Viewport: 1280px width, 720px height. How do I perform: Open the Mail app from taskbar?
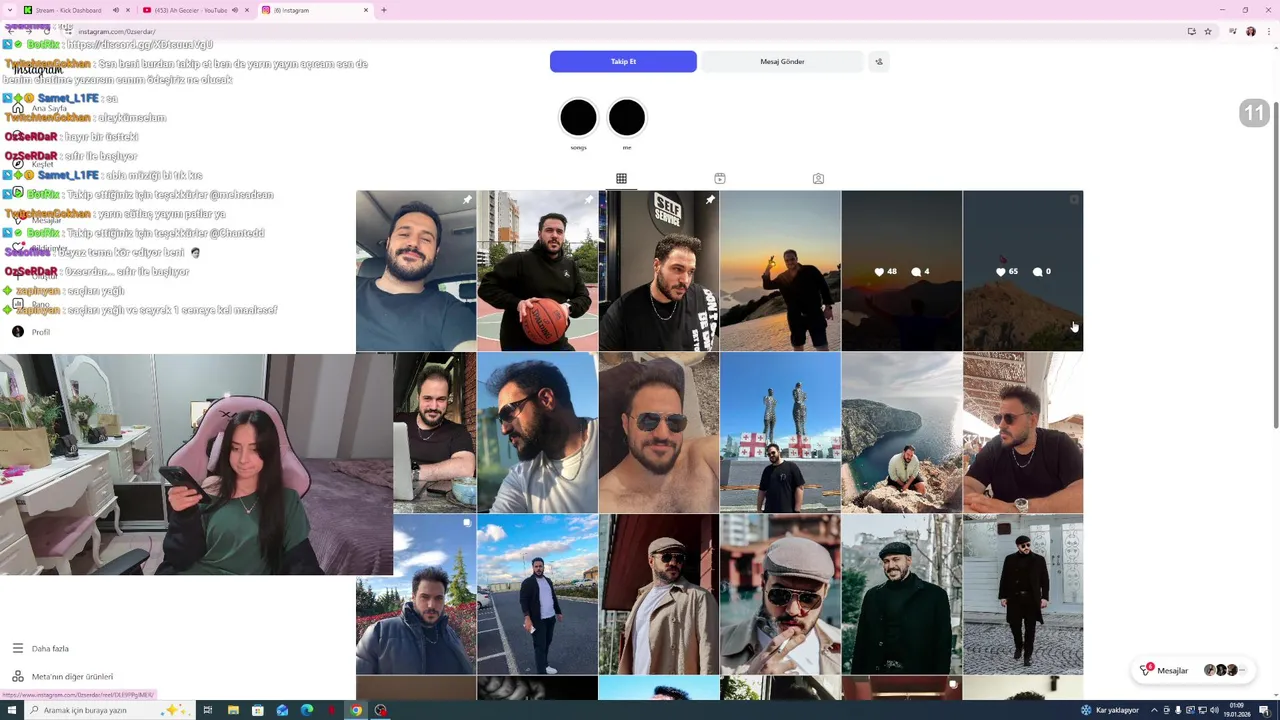282,710
